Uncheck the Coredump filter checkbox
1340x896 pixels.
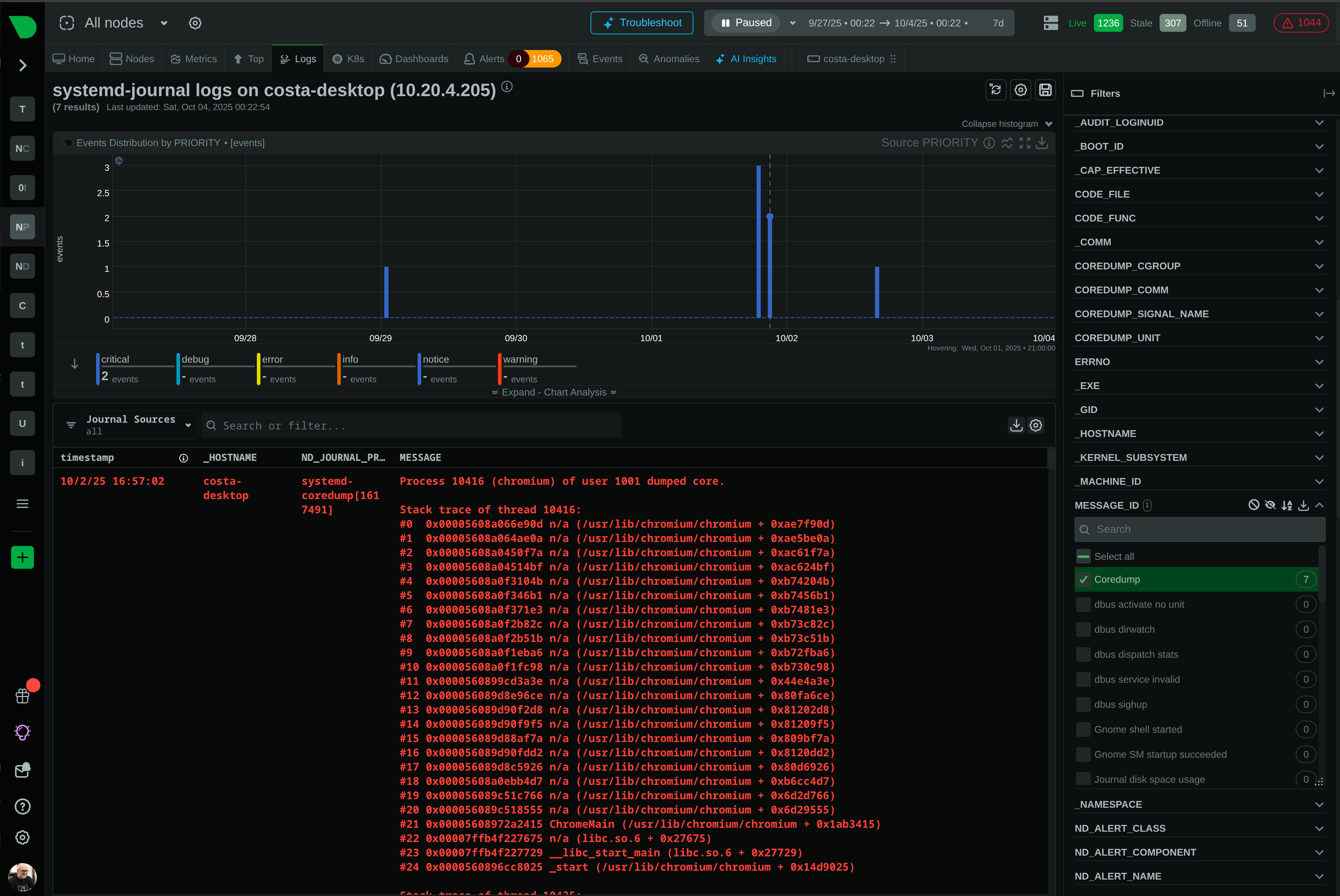(x=1084, y=579)
